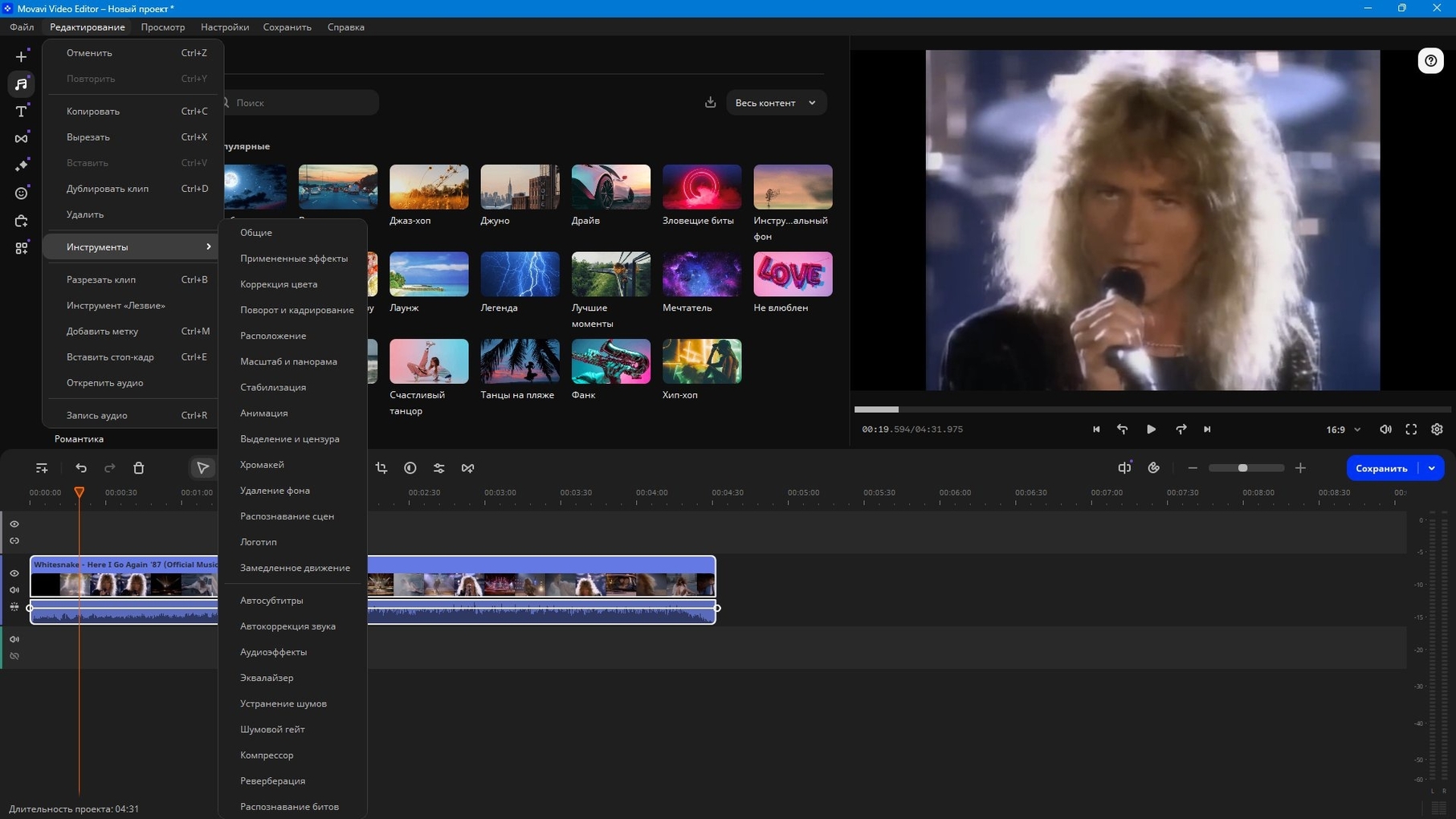
Task: Play the video preview
Action: tap(1151, 430)
